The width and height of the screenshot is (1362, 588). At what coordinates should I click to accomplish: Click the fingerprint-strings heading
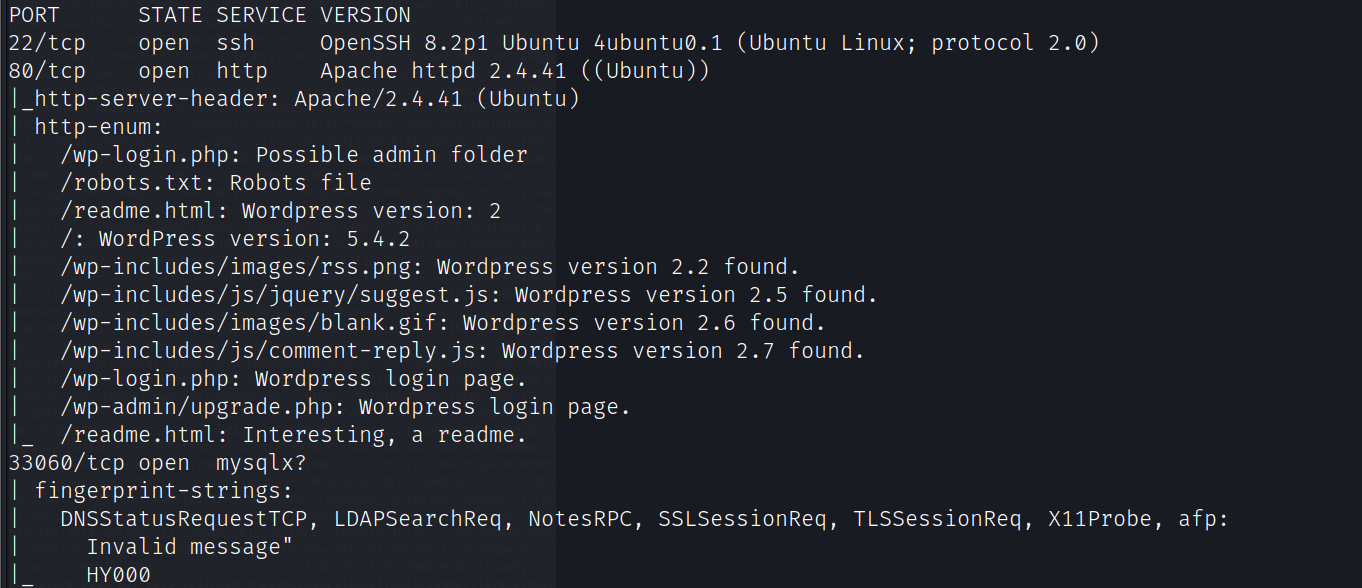164,491
